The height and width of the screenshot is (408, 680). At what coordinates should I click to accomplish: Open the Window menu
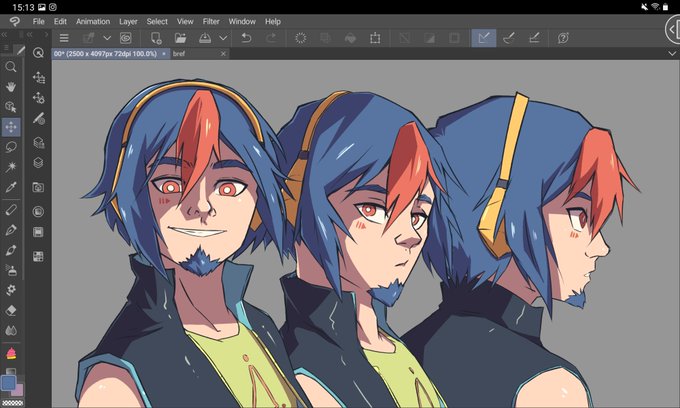click(242, 21)
